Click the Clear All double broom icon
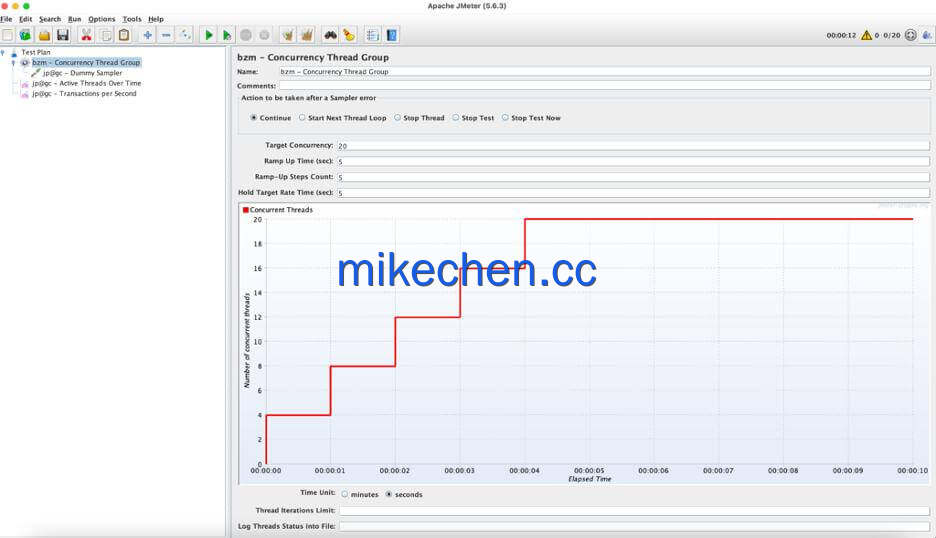The width and height of the screenshot is (936, 538). point(307,35)
